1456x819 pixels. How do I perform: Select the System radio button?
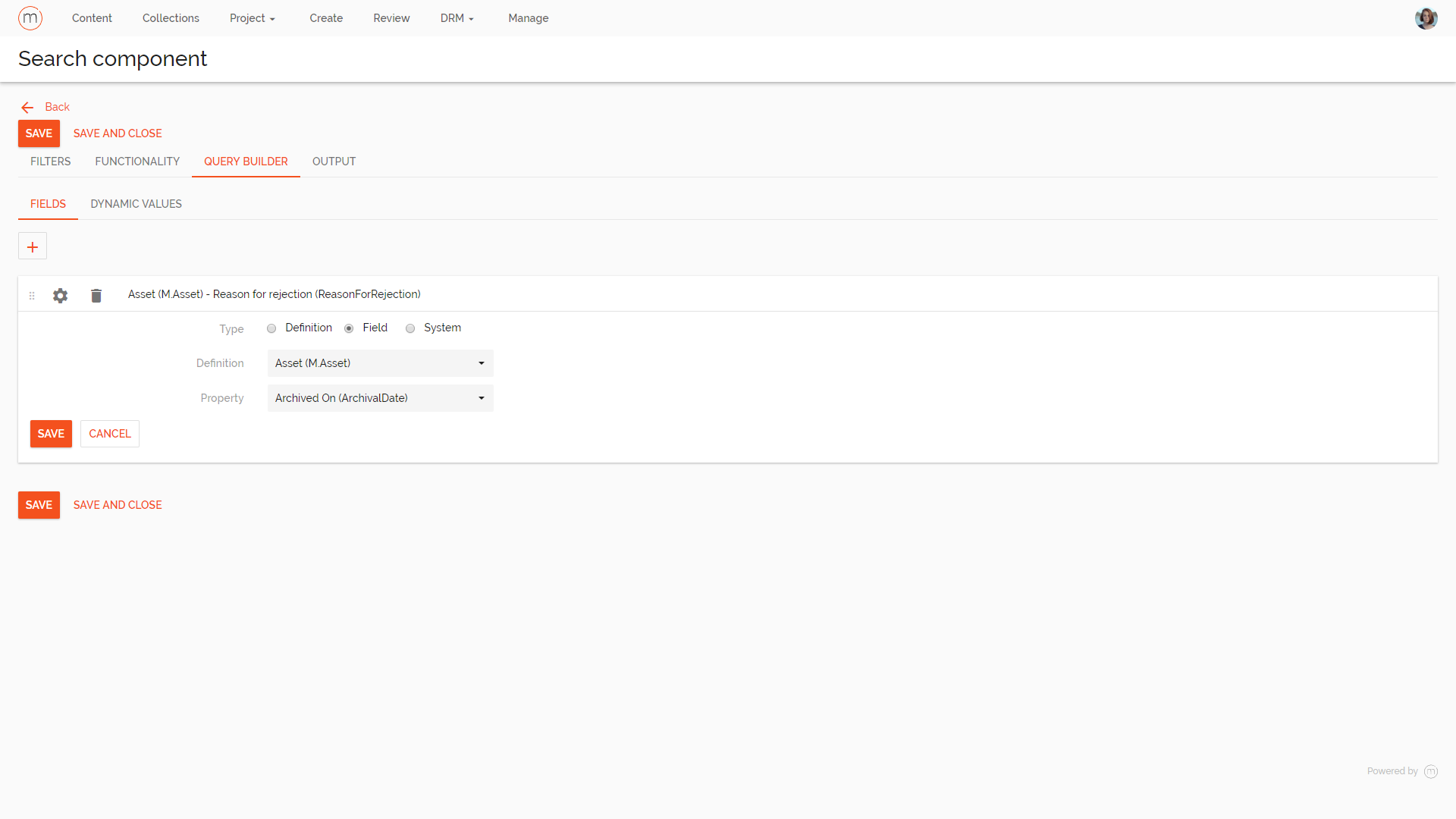(410, 328)
